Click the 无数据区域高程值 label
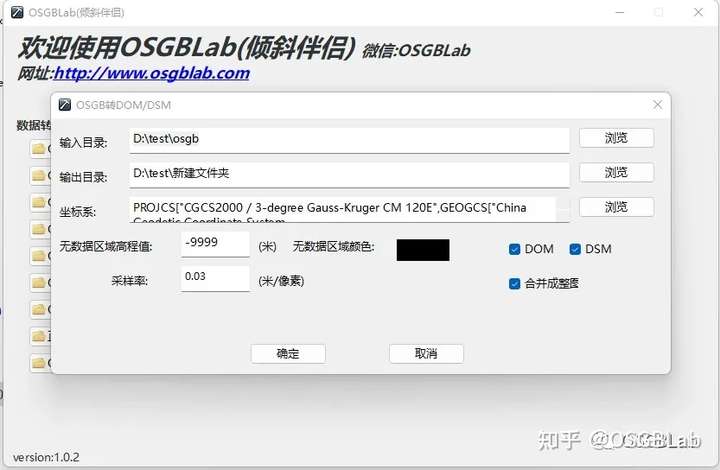This screenshot has width=720, height=470. tap(106, 246)
